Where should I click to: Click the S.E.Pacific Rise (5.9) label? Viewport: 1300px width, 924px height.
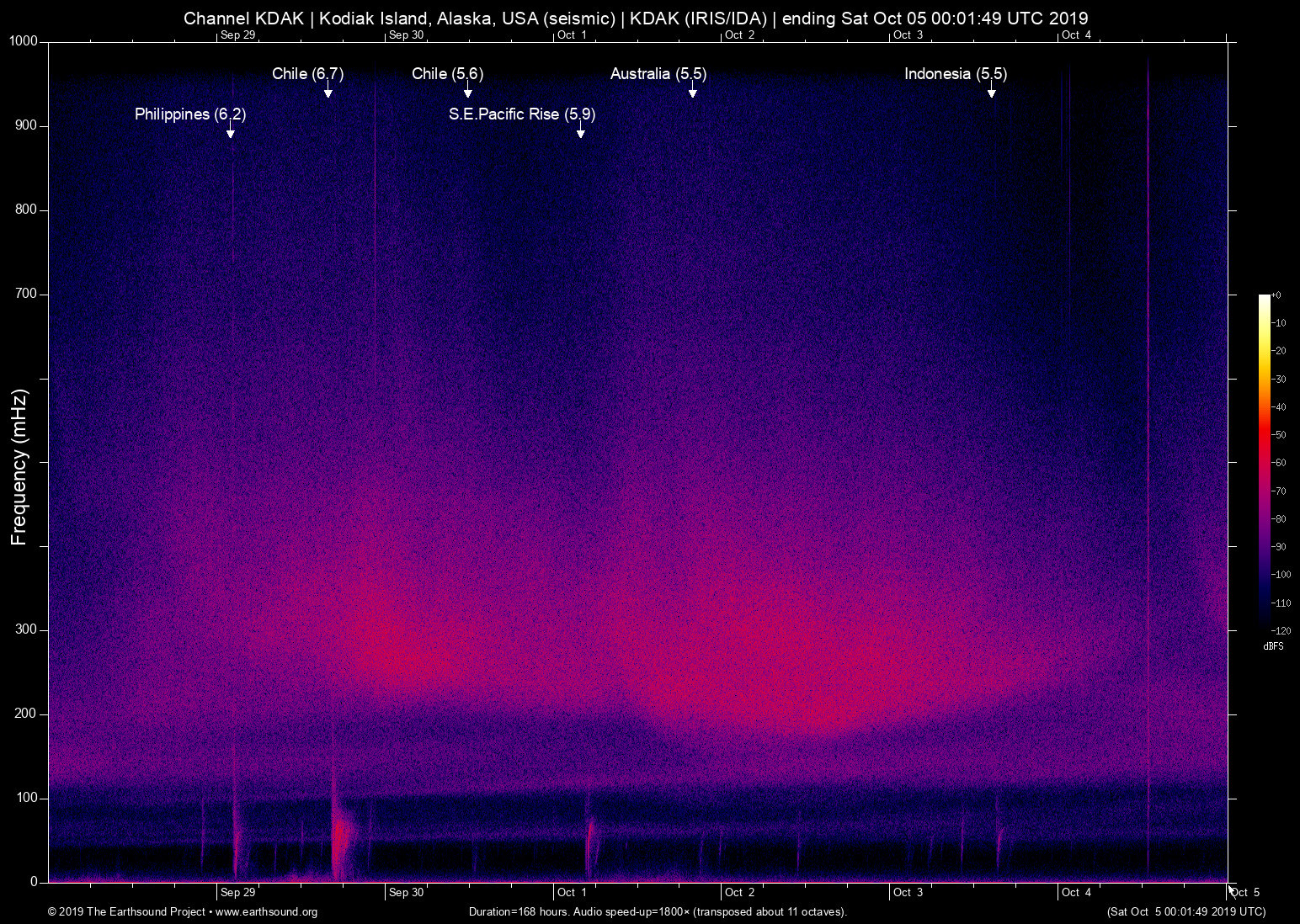click(522, 114)
